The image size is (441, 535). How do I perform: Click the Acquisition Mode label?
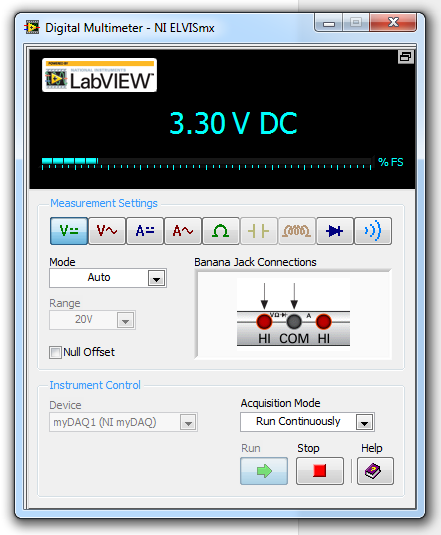point(280,403)
